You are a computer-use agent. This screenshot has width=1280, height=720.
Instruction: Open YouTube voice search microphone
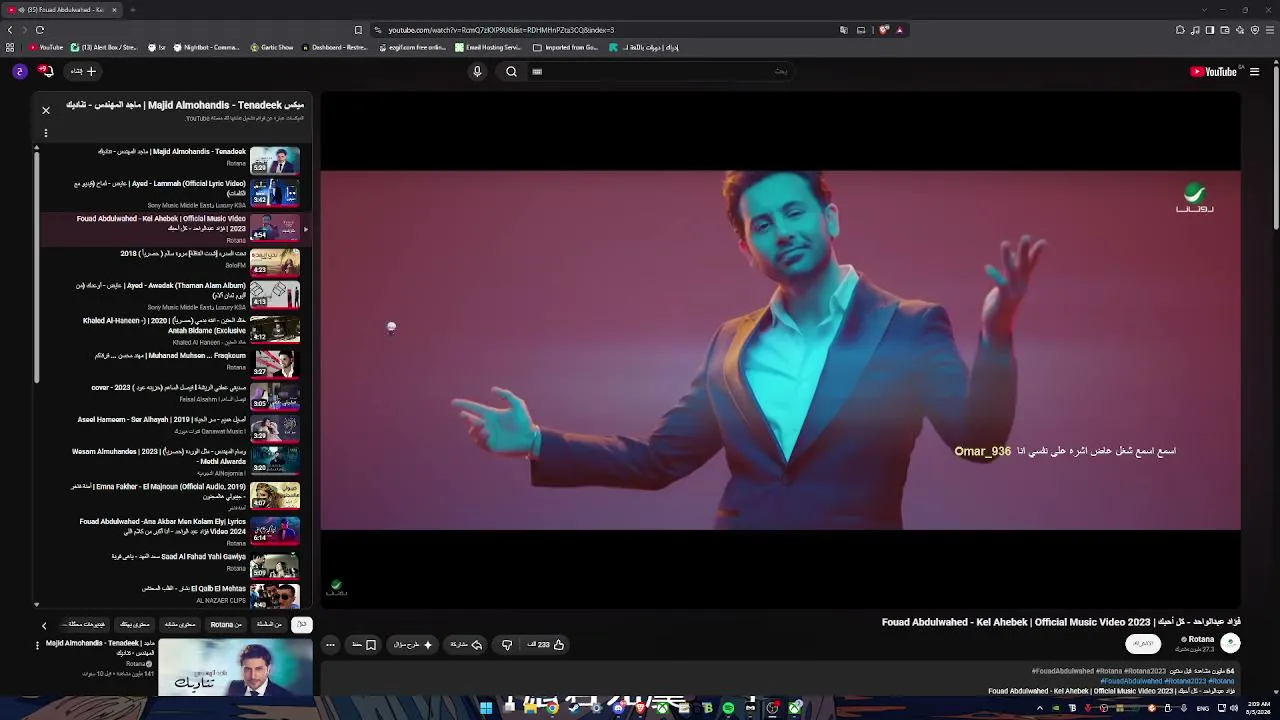point(477,71)
